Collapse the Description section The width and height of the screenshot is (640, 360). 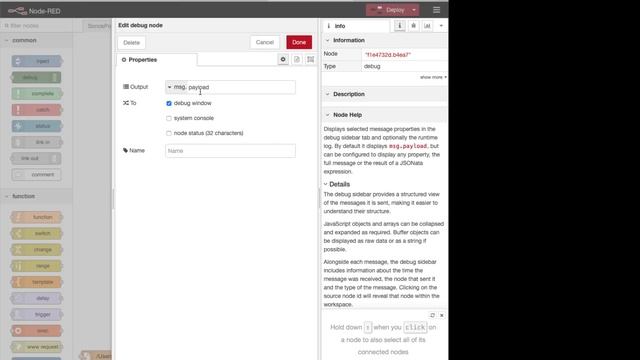point(384,94)
